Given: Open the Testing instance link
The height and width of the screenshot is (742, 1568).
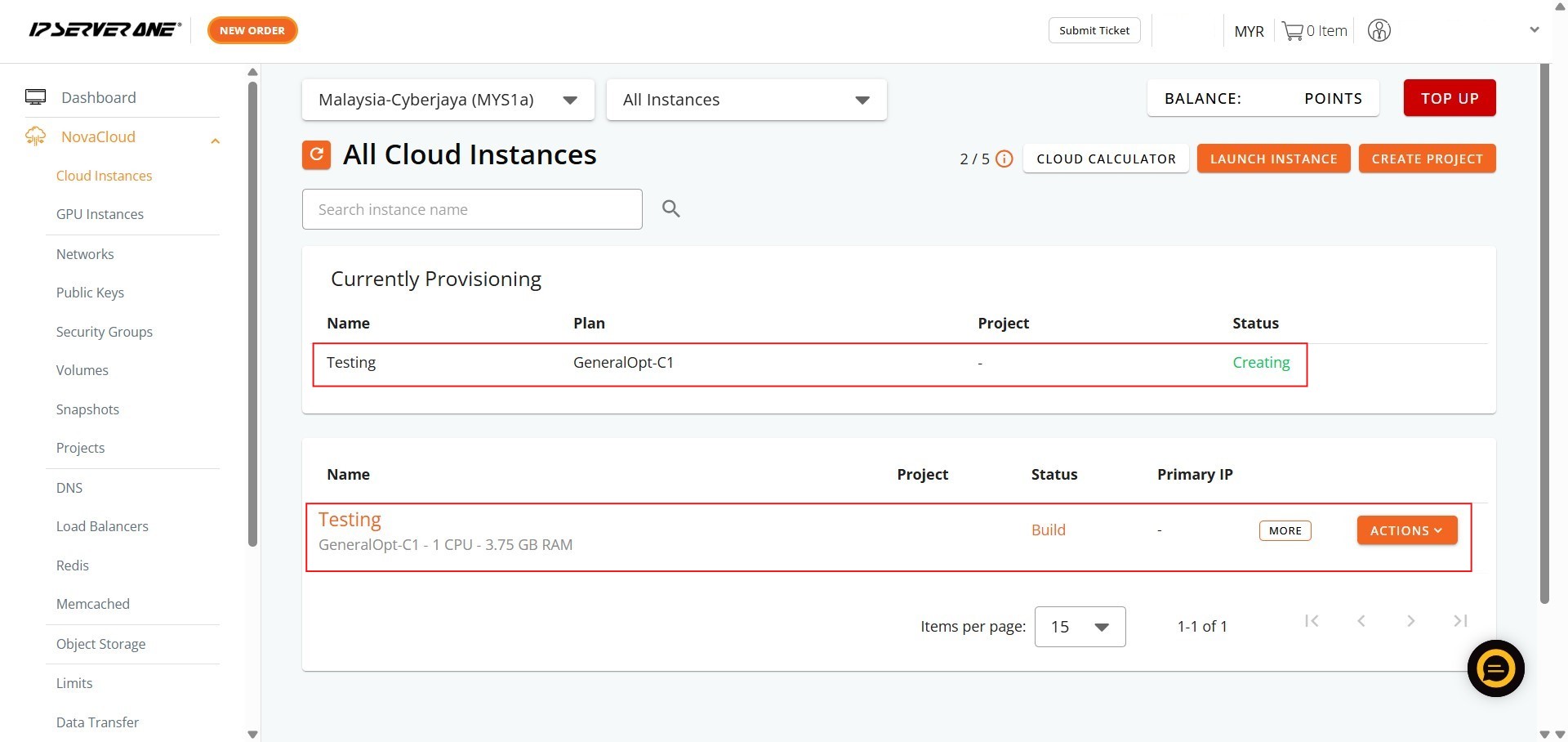Looking at the screenshot, I should [350, 520].
